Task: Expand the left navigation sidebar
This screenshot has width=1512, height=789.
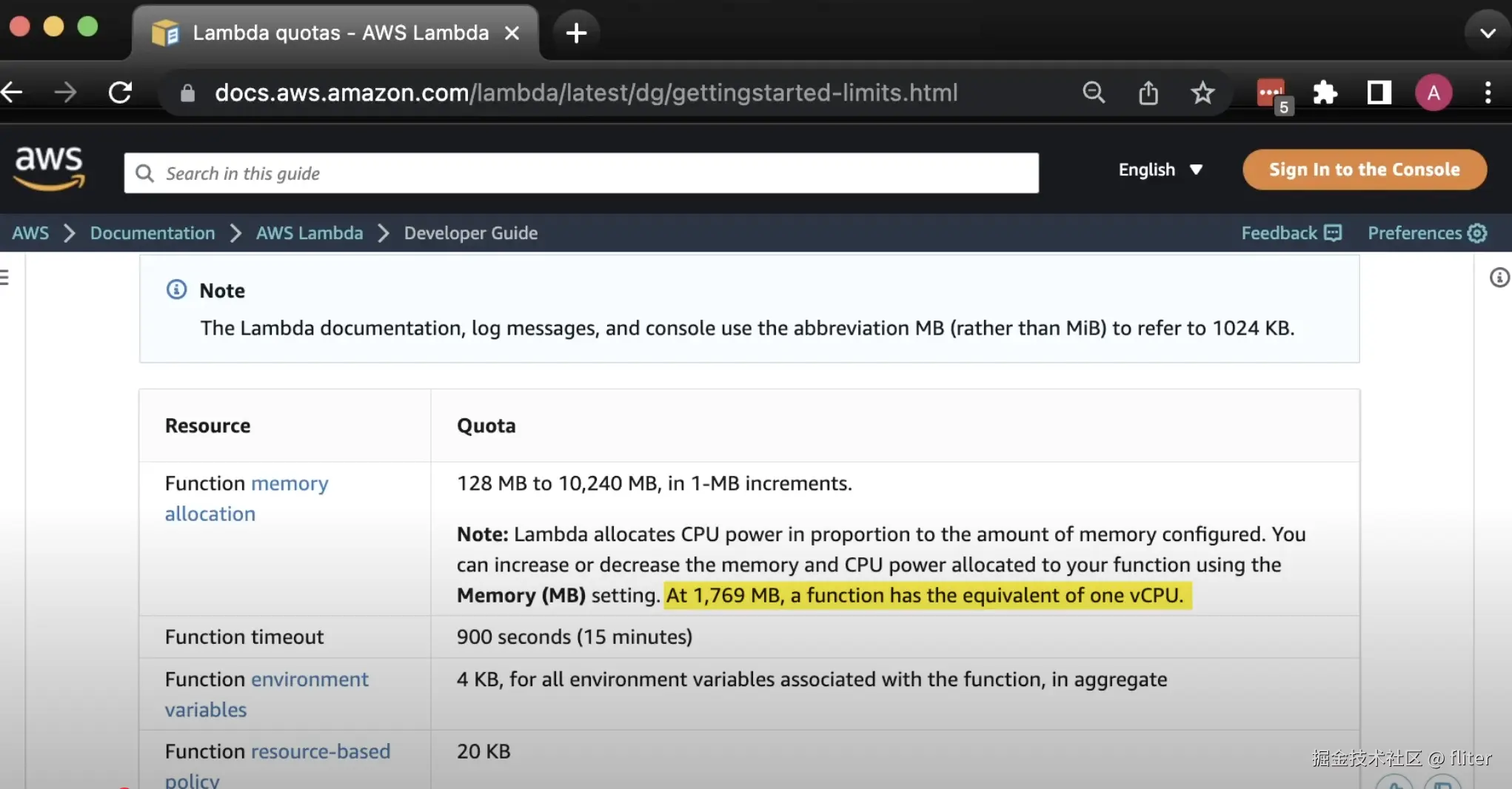Action: [5, 278]
